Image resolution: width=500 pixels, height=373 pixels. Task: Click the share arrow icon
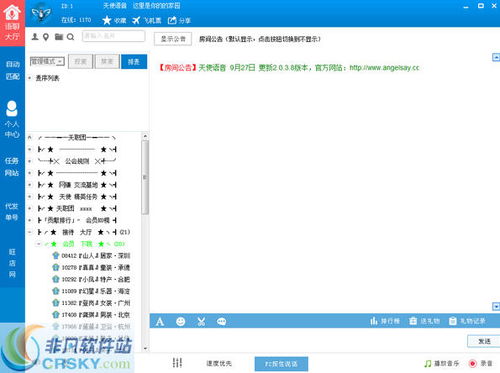click(172, 20)
